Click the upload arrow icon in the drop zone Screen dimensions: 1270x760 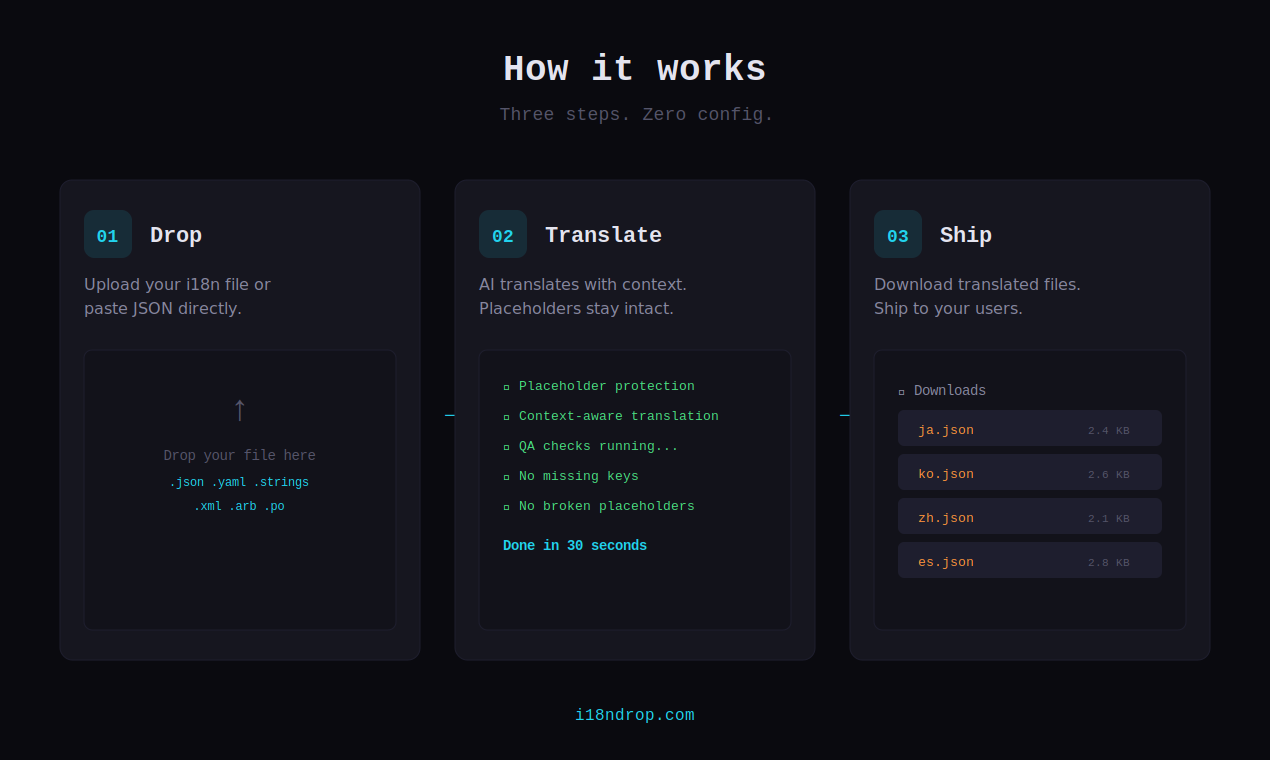(239, 409)
